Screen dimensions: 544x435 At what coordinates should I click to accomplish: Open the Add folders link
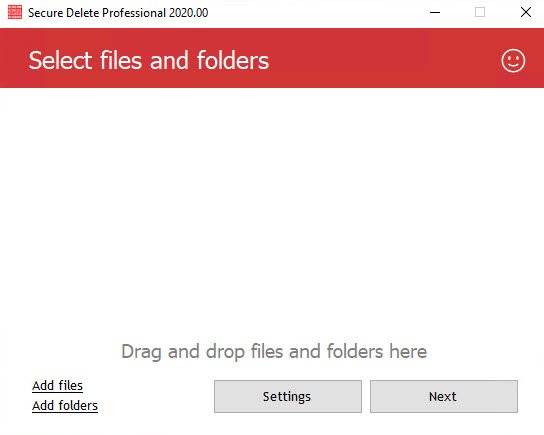point(65,406)
